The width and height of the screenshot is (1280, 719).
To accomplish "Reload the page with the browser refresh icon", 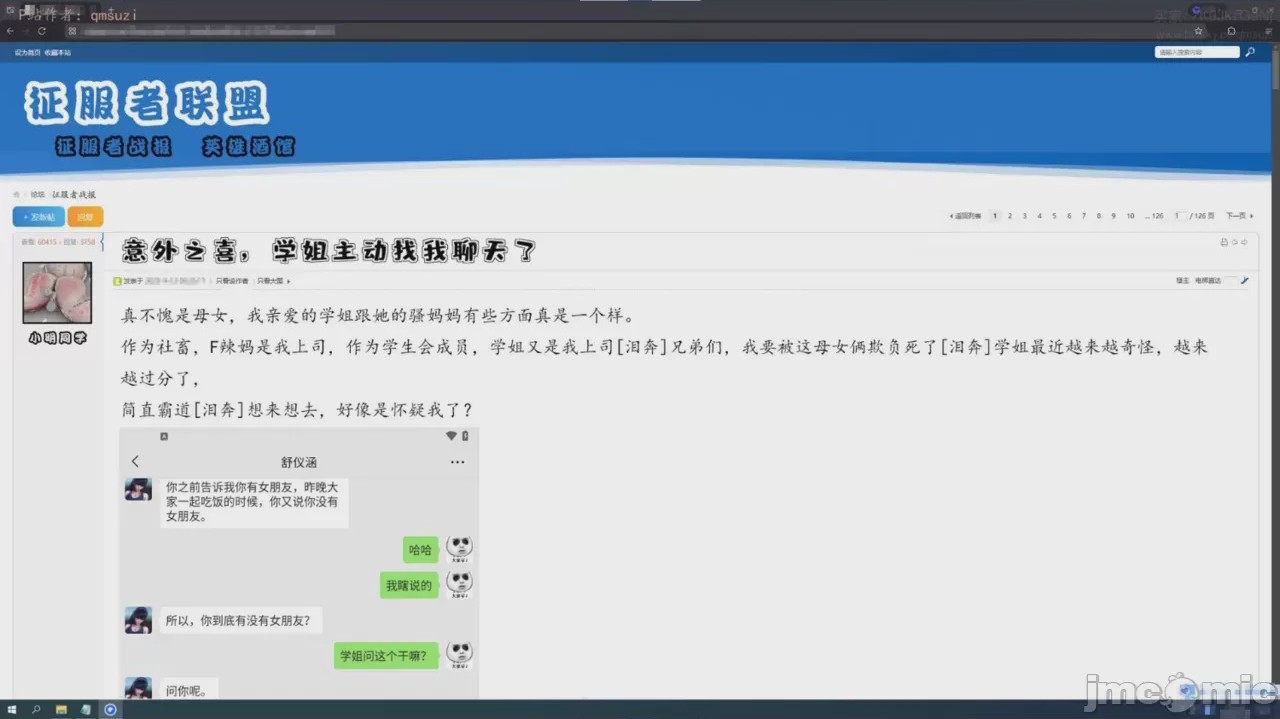I will coord(42,31).
